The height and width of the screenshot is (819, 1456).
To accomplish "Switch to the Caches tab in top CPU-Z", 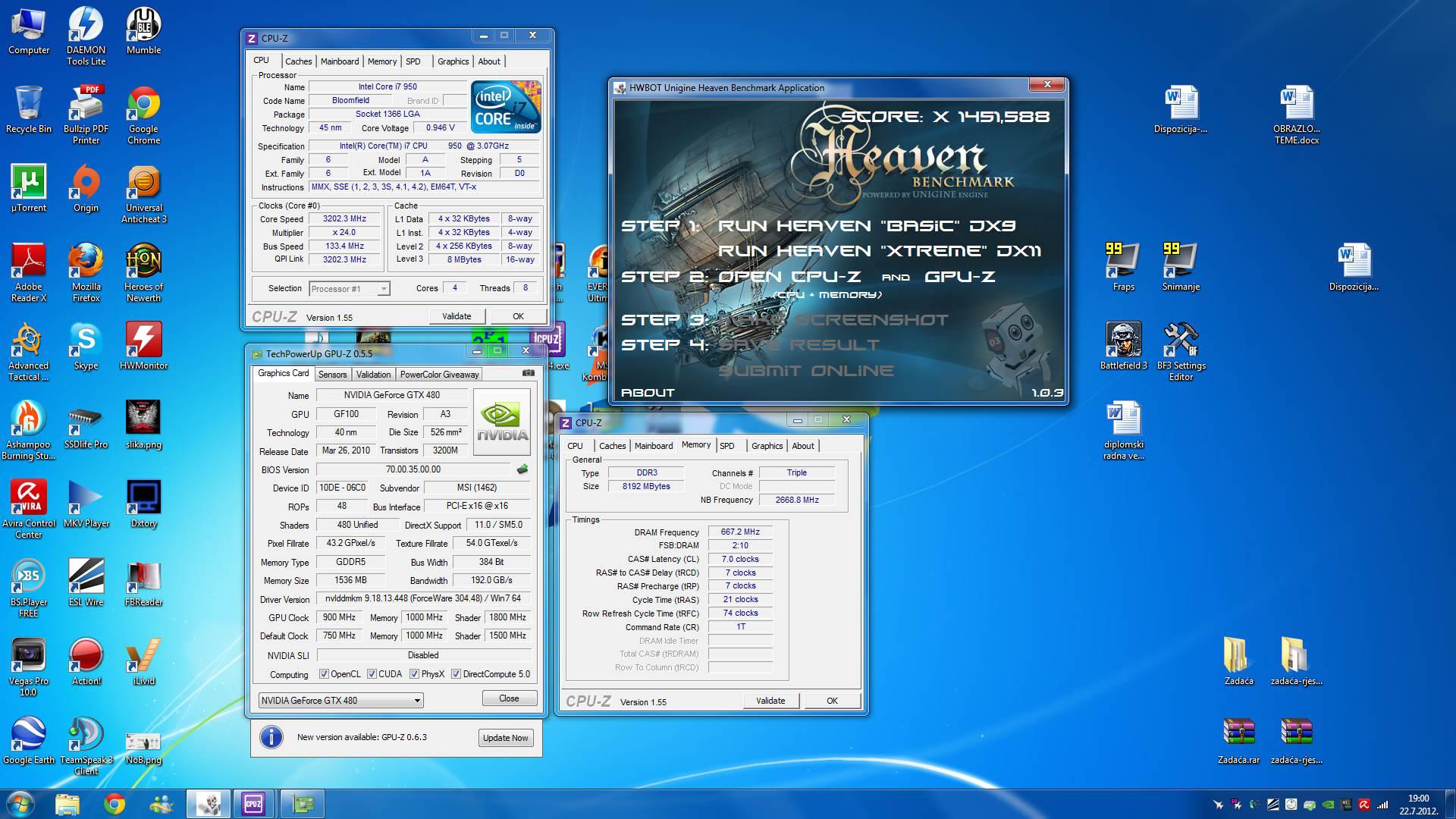I will pos(298,61).
